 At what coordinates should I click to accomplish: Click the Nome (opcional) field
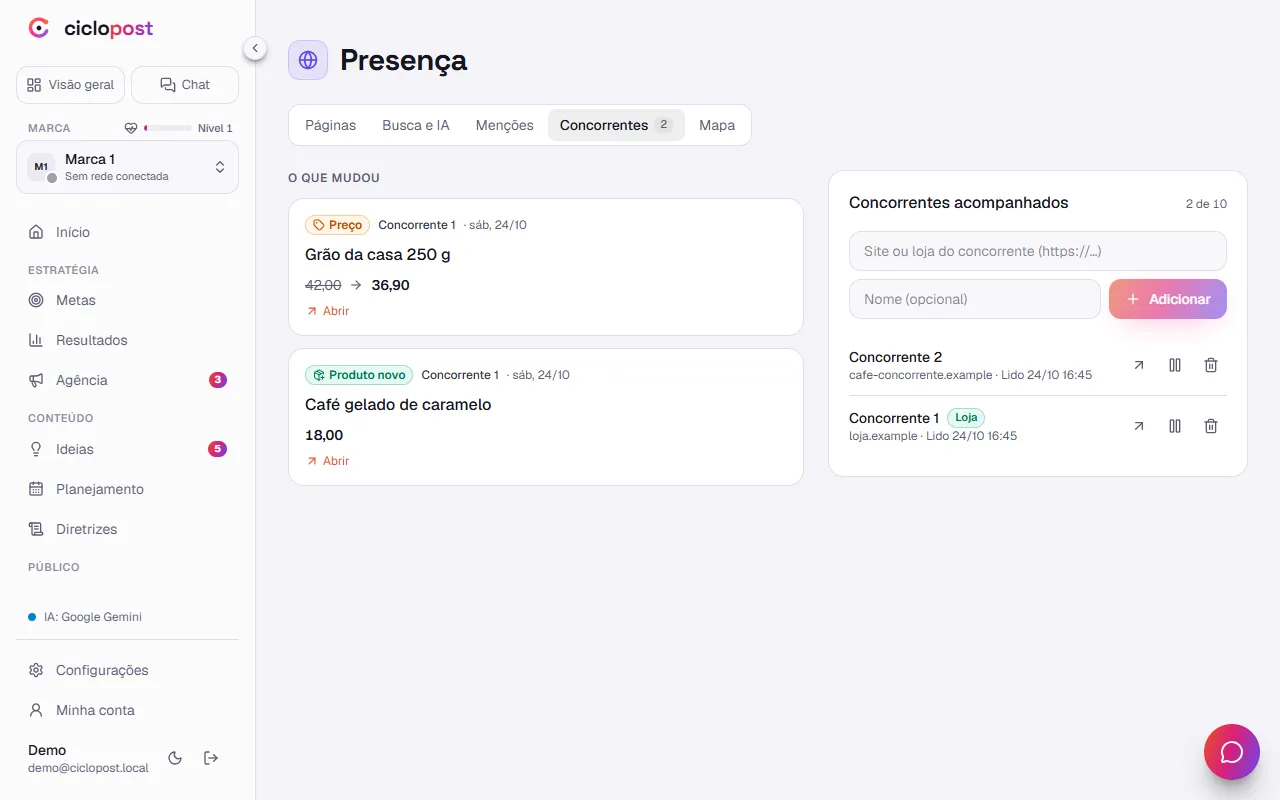coord(975,299)
